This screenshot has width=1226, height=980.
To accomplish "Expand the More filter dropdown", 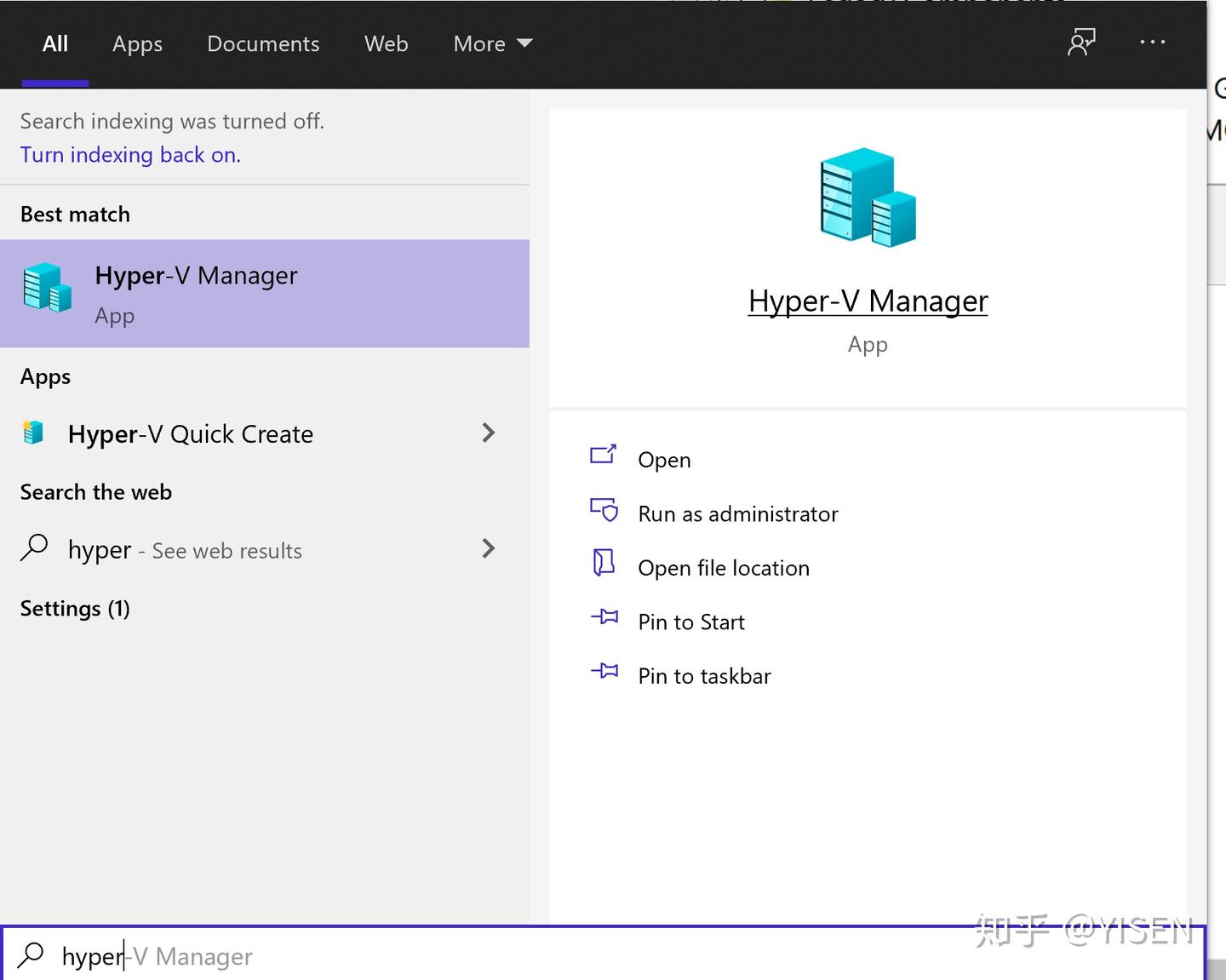I will 493,43.
